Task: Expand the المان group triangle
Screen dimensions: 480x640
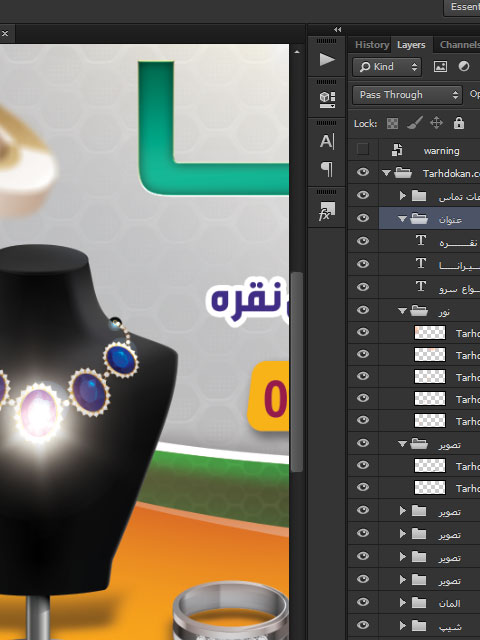Action: (402, 602)
